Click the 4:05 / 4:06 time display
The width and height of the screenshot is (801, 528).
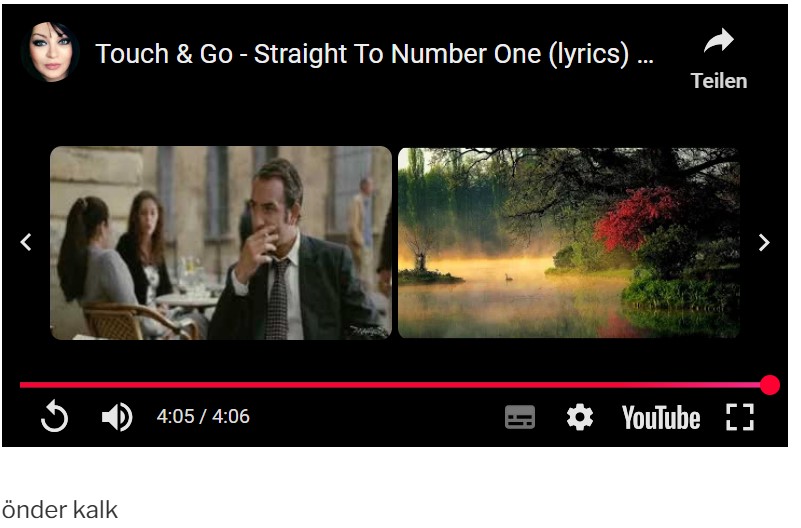click(x=203, y=417)
